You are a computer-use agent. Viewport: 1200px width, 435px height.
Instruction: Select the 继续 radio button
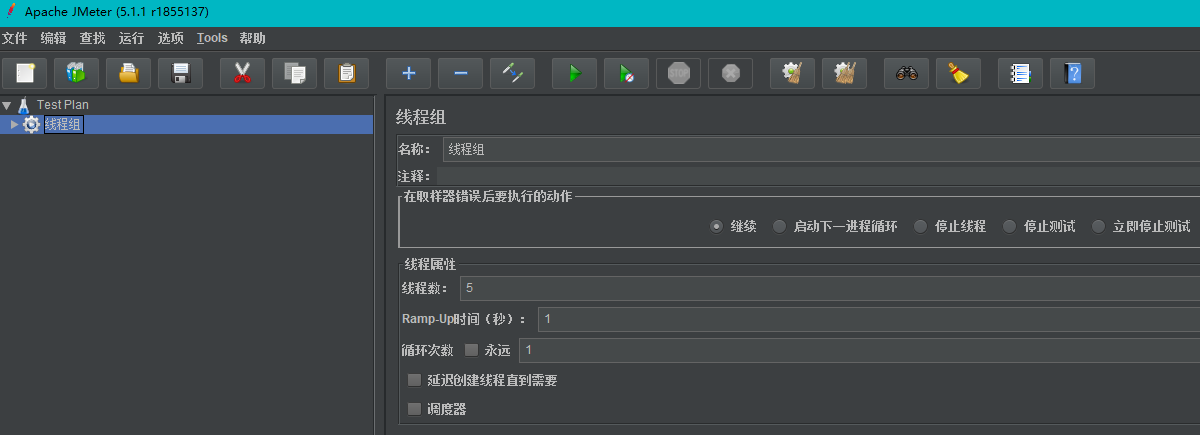pyautogui.click(x=716, y=226)
